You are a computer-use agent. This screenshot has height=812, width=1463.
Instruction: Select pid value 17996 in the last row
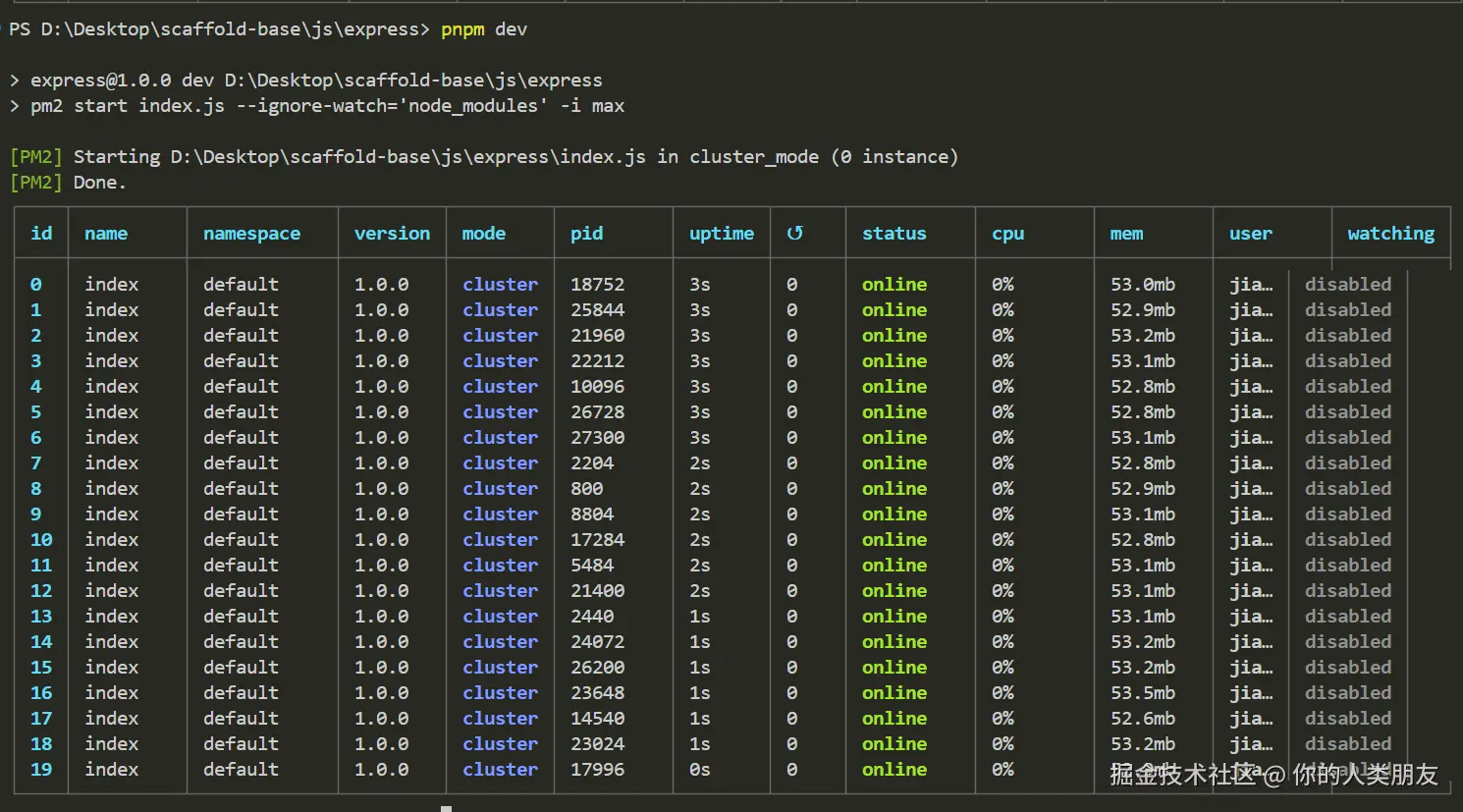pos(597,770)
